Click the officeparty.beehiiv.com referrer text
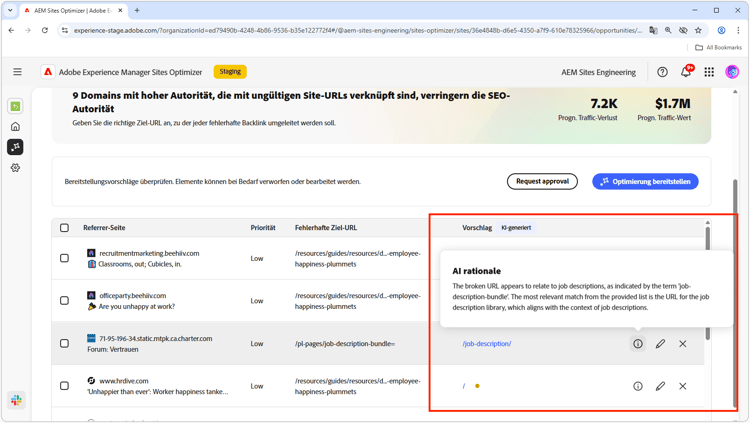 pyautogui.click(x=132, y=296)
